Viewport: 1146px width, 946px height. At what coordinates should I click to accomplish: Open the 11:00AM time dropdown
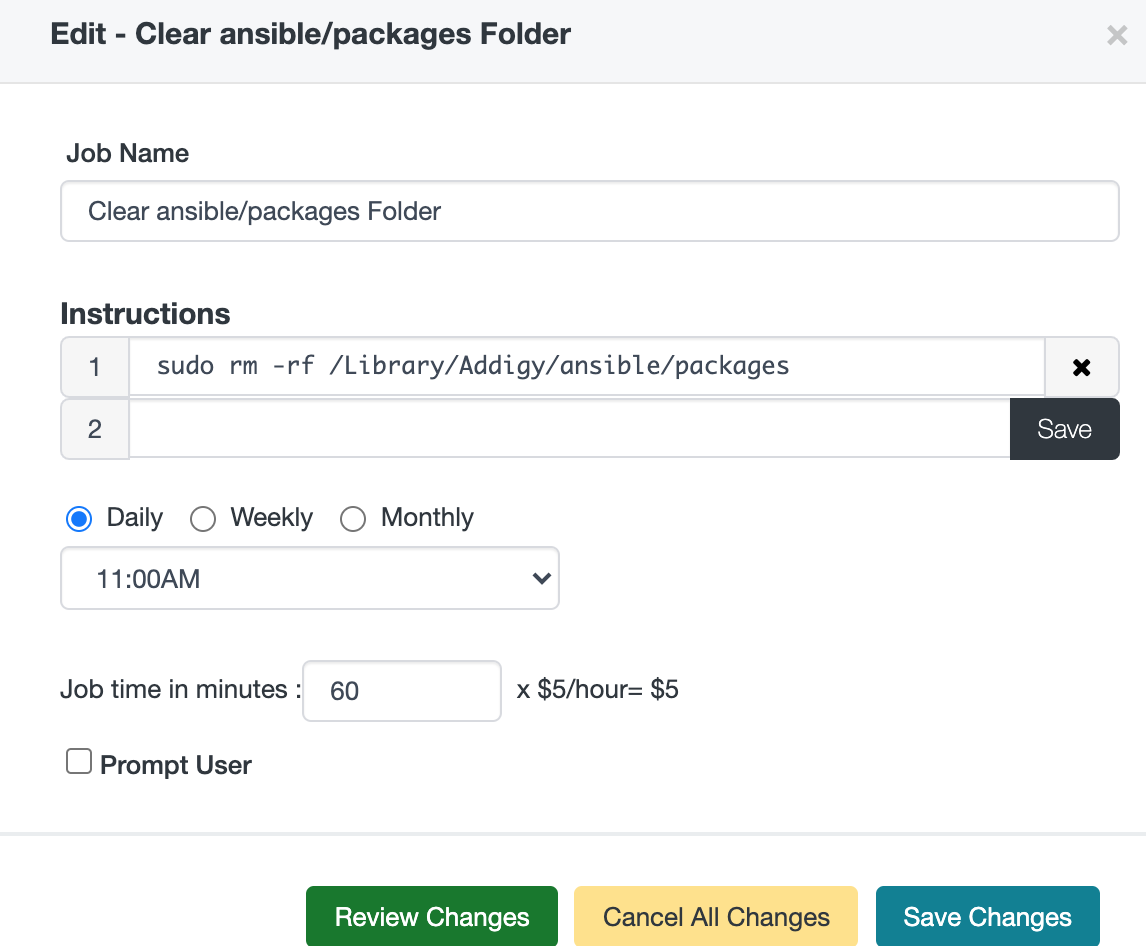click(310, 578)
